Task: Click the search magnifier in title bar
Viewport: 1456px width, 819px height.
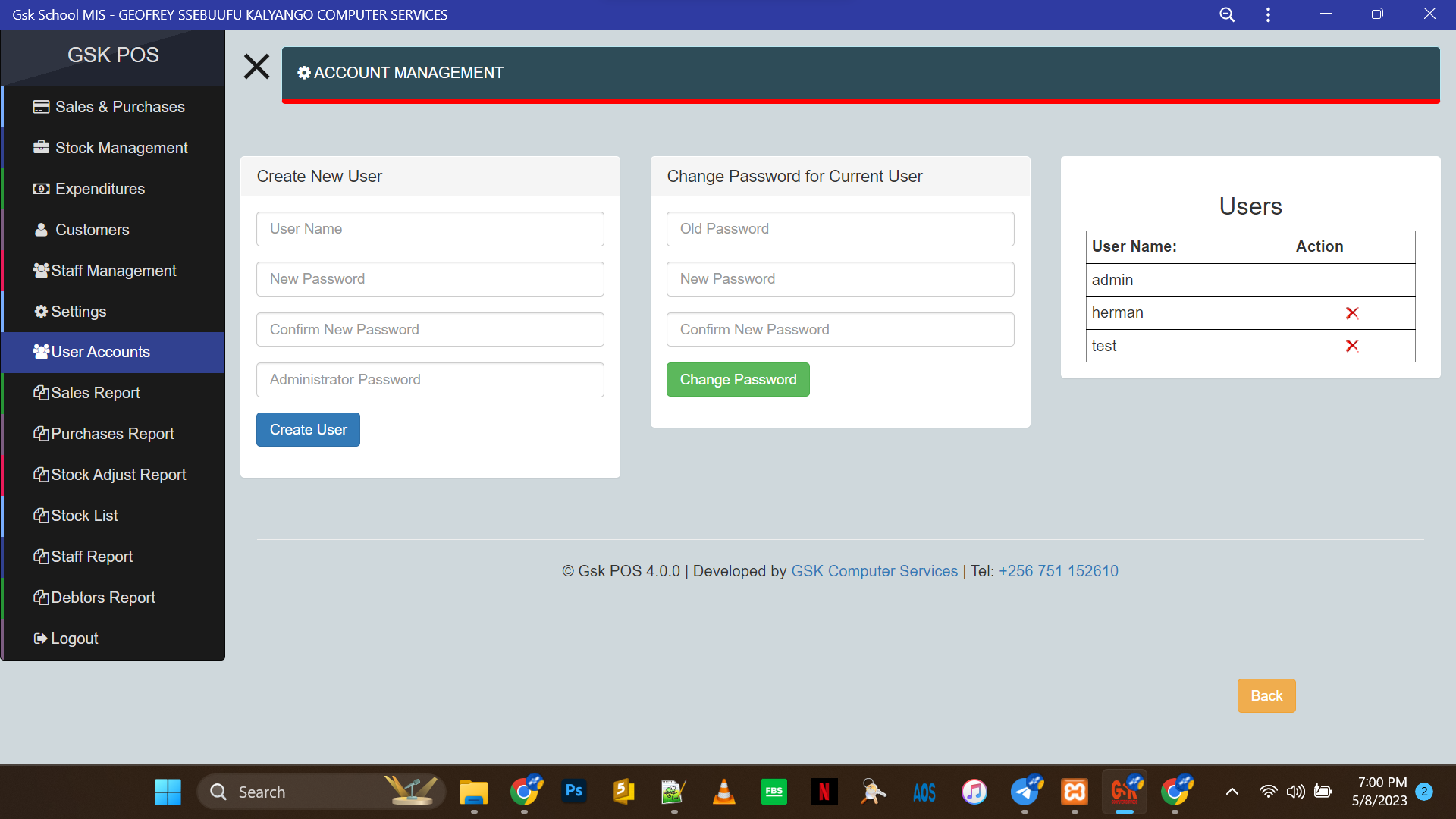Action: tap(1226, 14)
